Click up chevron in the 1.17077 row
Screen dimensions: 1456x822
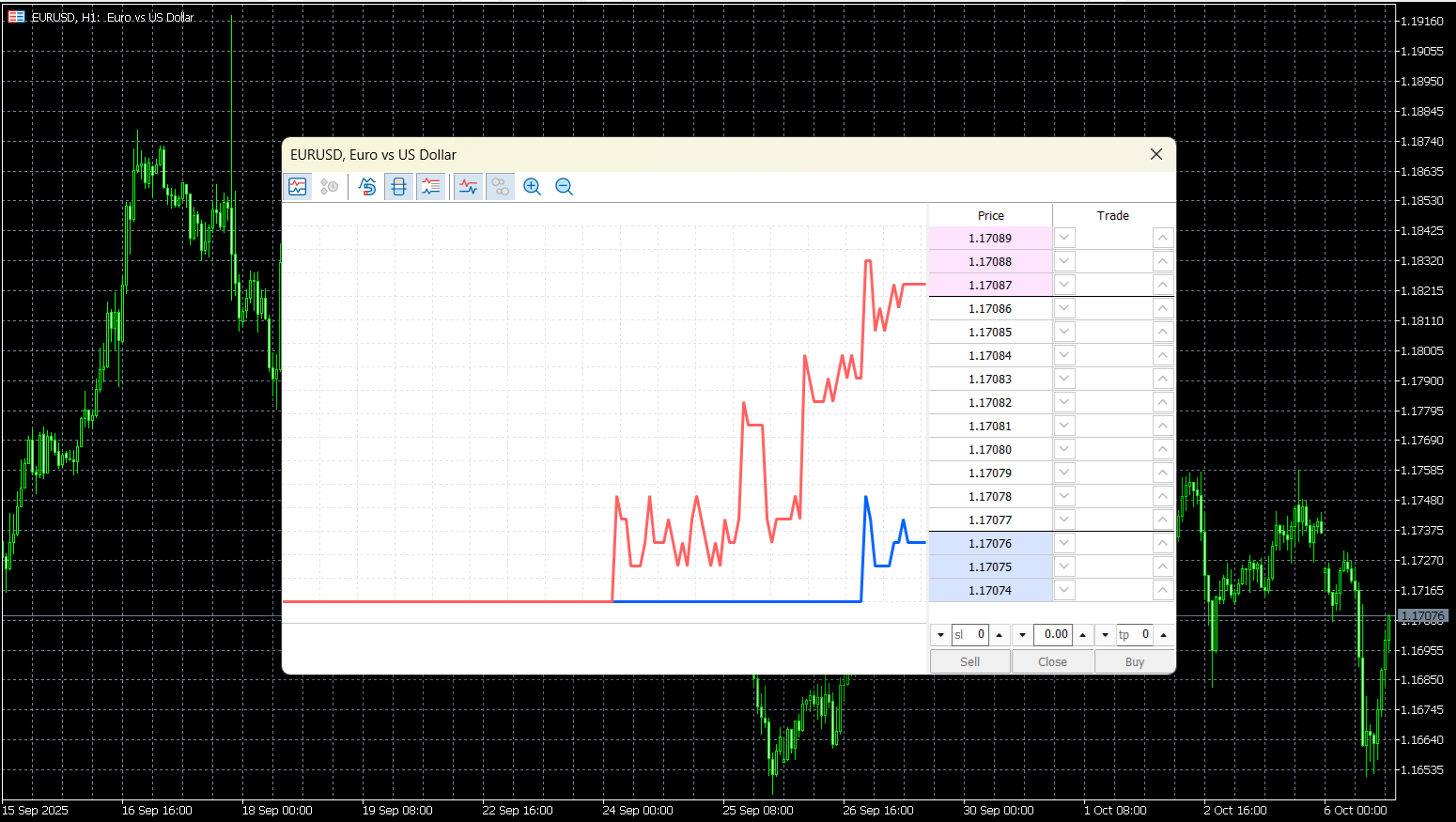click(1163, 520)
